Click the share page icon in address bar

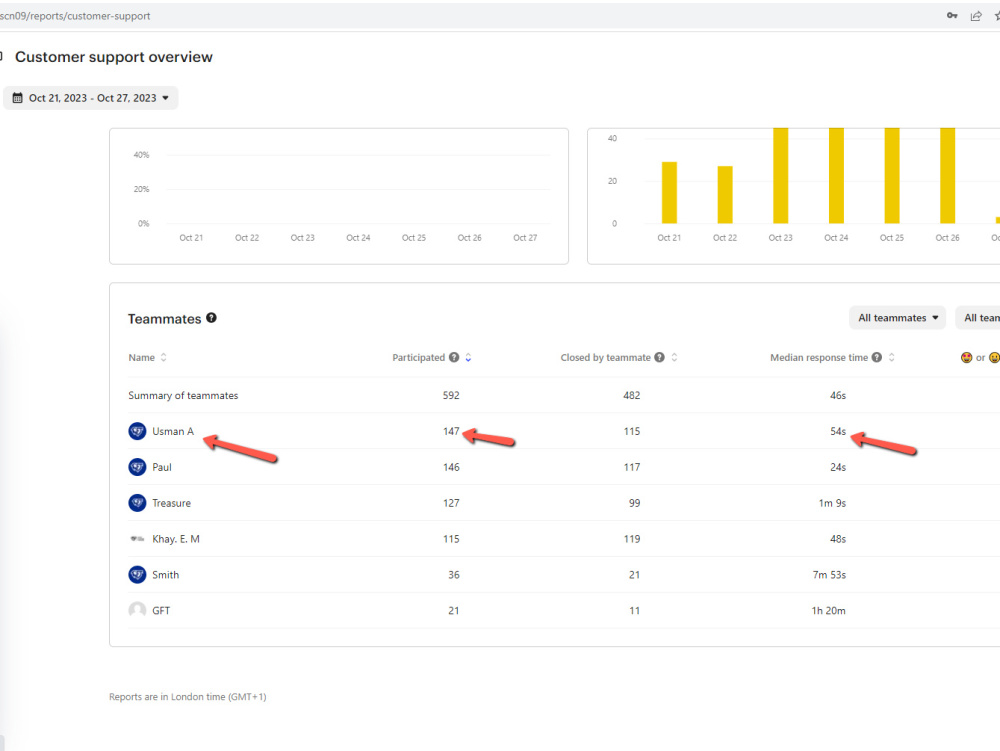point(976,16)
